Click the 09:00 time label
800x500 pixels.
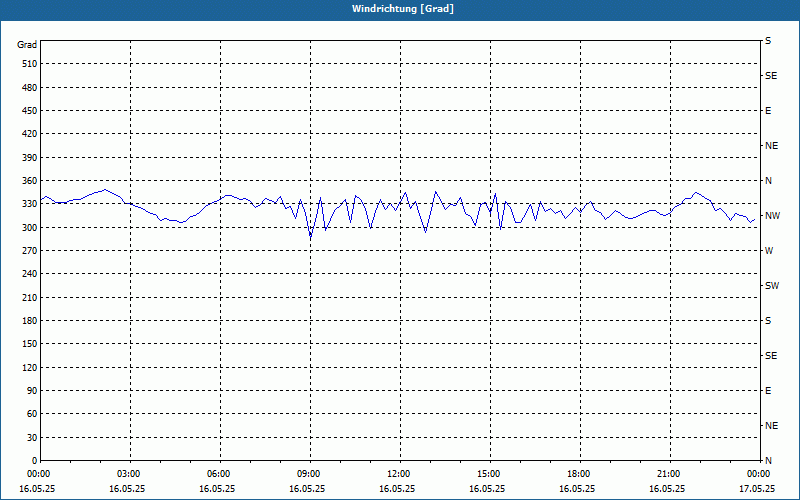[x=309, y=474]
